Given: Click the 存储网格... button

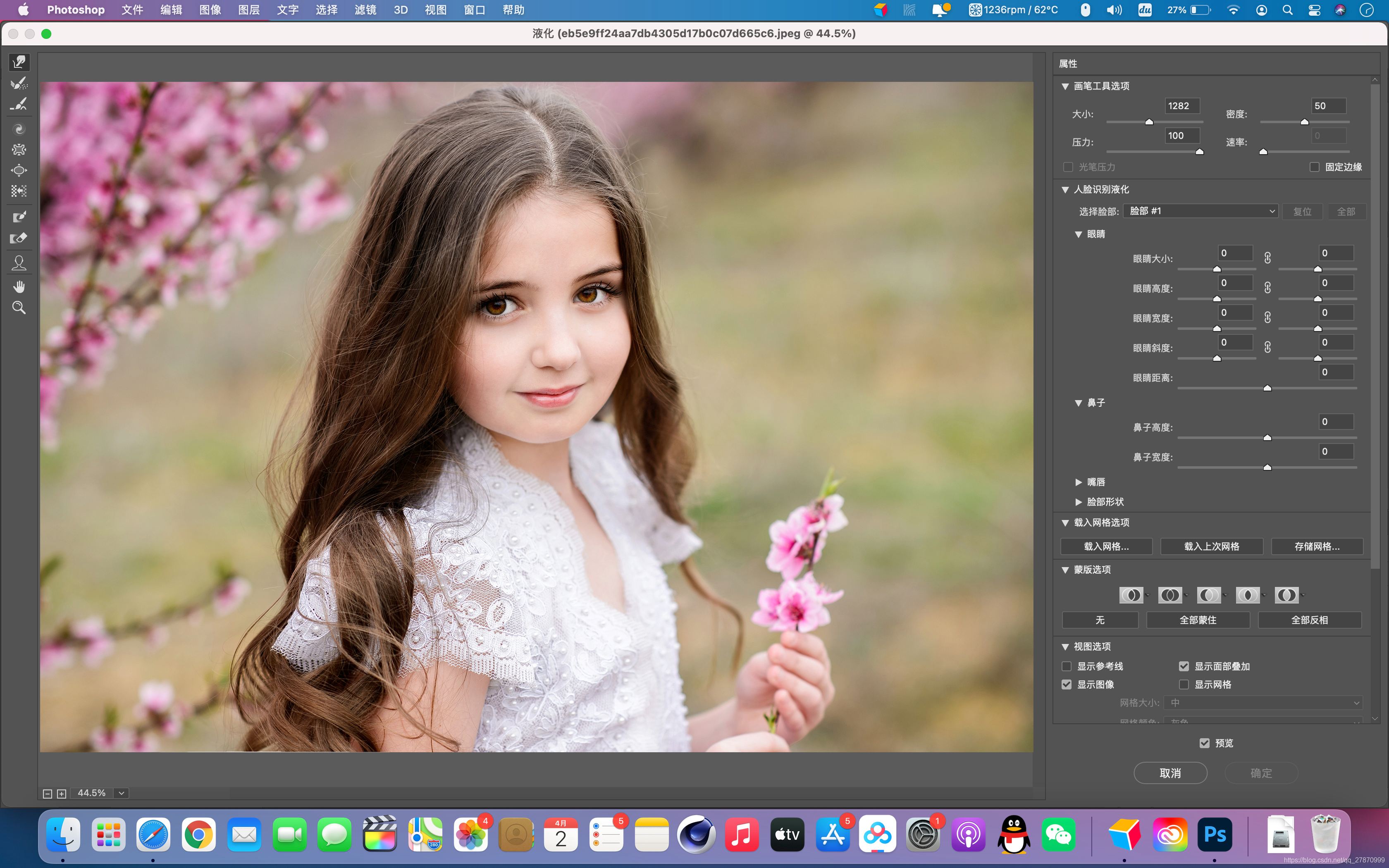Looking at the screenshot, I should [1317, 546].
